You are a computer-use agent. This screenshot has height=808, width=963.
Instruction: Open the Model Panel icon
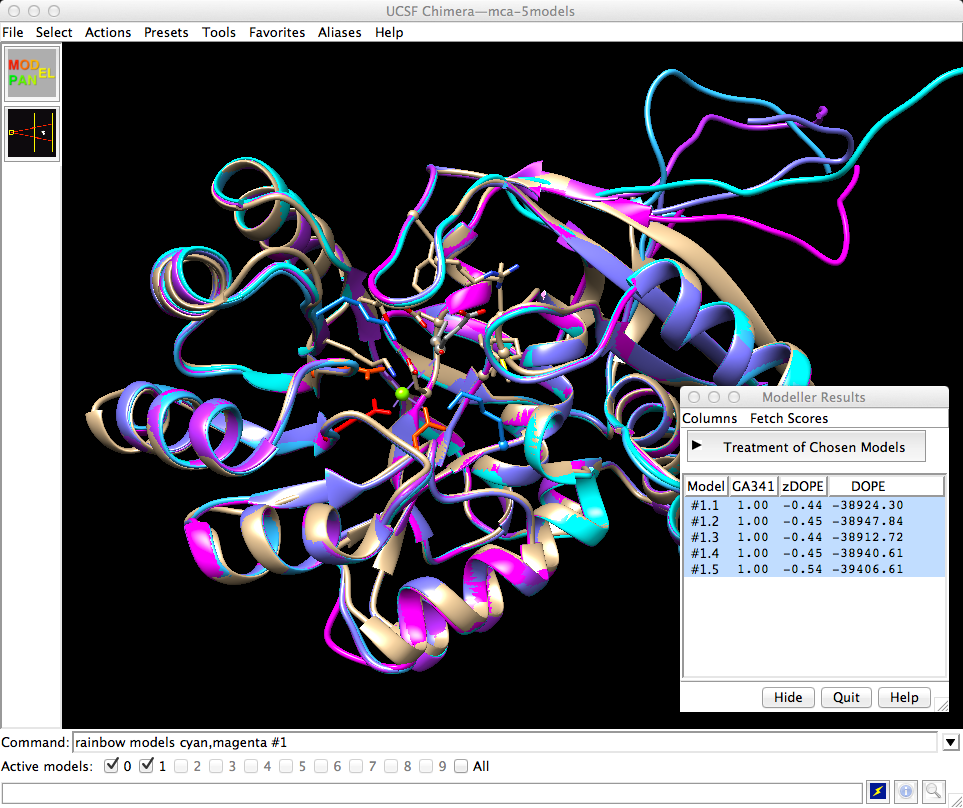point(33,73)
